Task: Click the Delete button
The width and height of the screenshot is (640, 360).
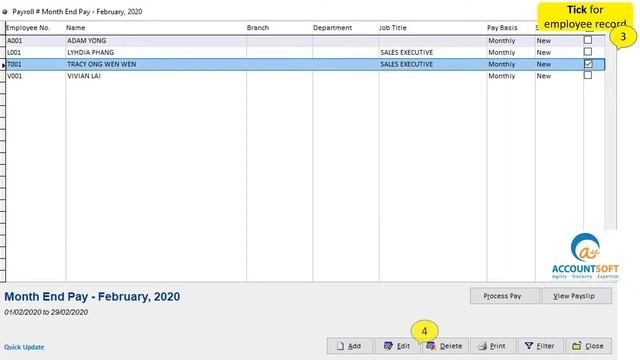Action: 445,346
